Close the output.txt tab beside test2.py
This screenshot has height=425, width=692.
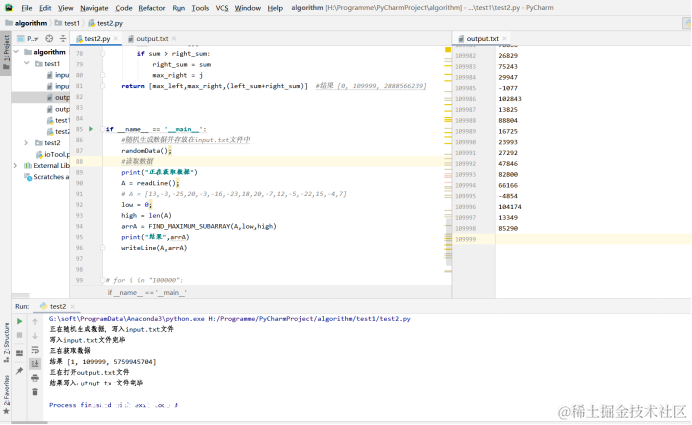click(x=174, y=39)
